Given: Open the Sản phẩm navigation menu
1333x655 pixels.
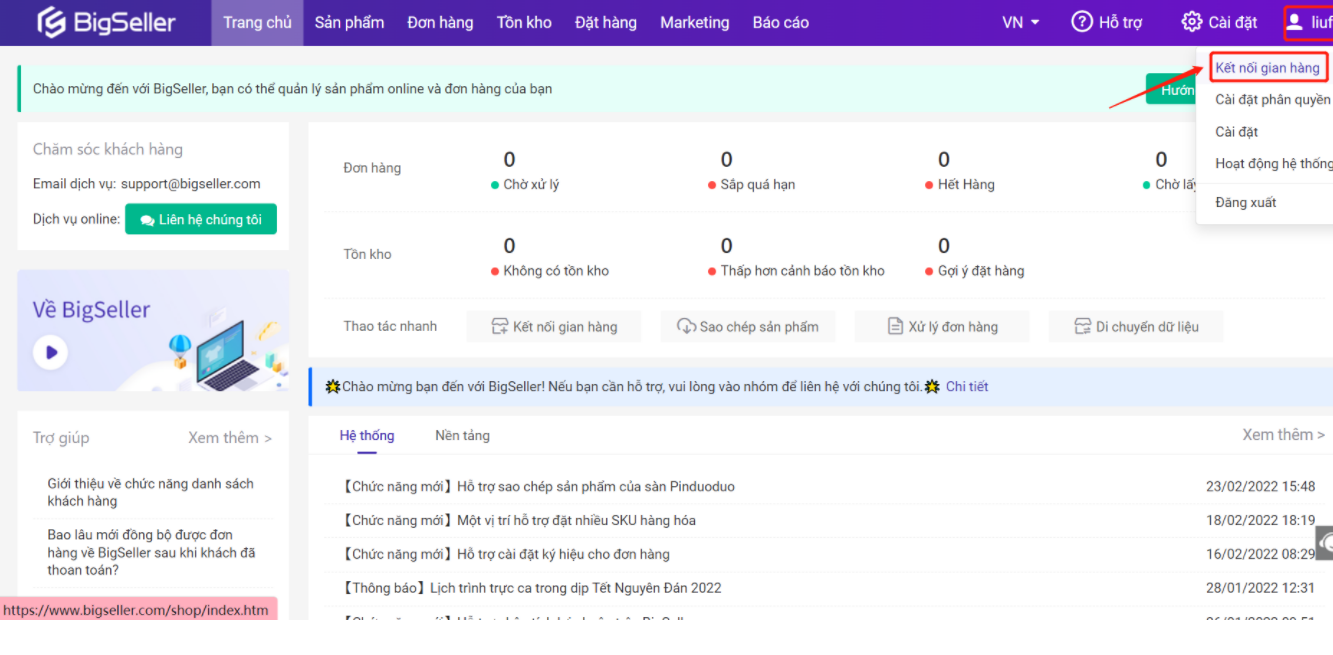Looking at the screenshot, I should pos(349,22).
